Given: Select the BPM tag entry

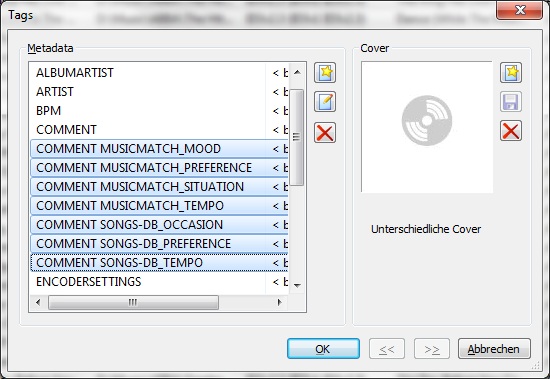Looking at the screenshot, I should click(159, 111).
